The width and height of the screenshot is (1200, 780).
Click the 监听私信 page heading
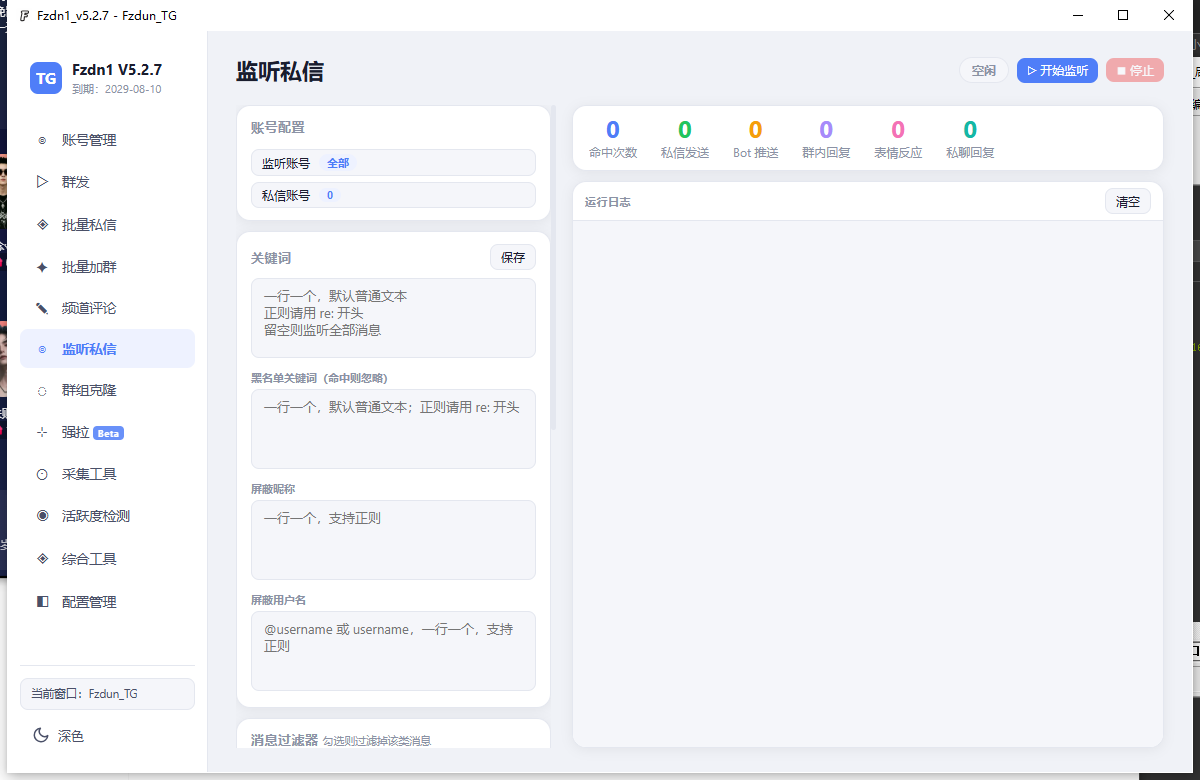click(x=280, y=72)
